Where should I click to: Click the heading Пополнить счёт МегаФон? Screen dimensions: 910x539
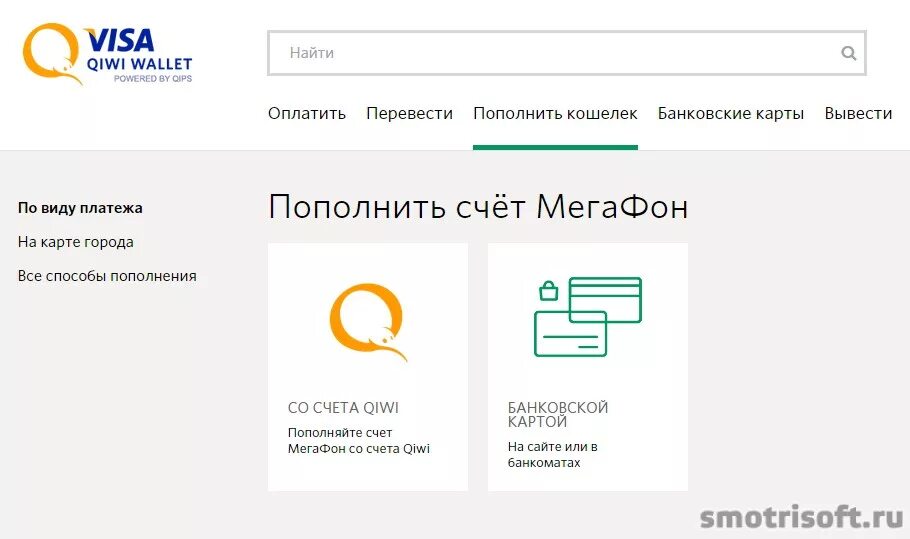tap(478, 207)
